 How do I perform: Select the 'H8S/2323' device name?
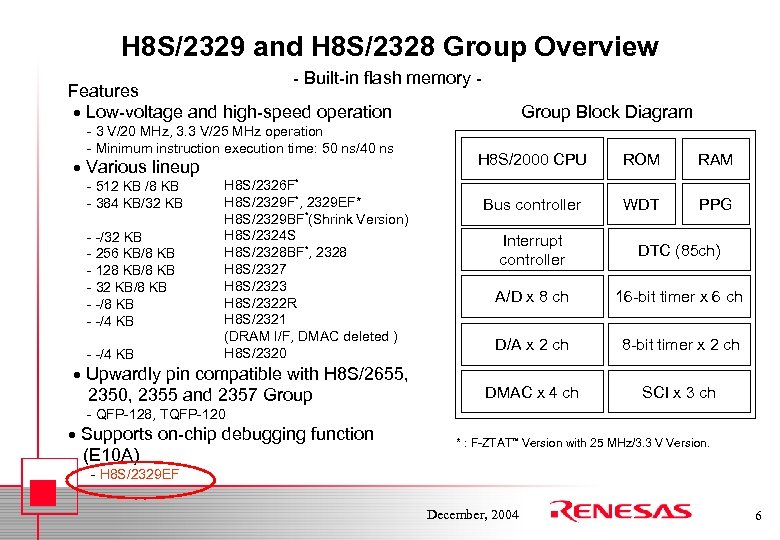click(x=255, y=286)
